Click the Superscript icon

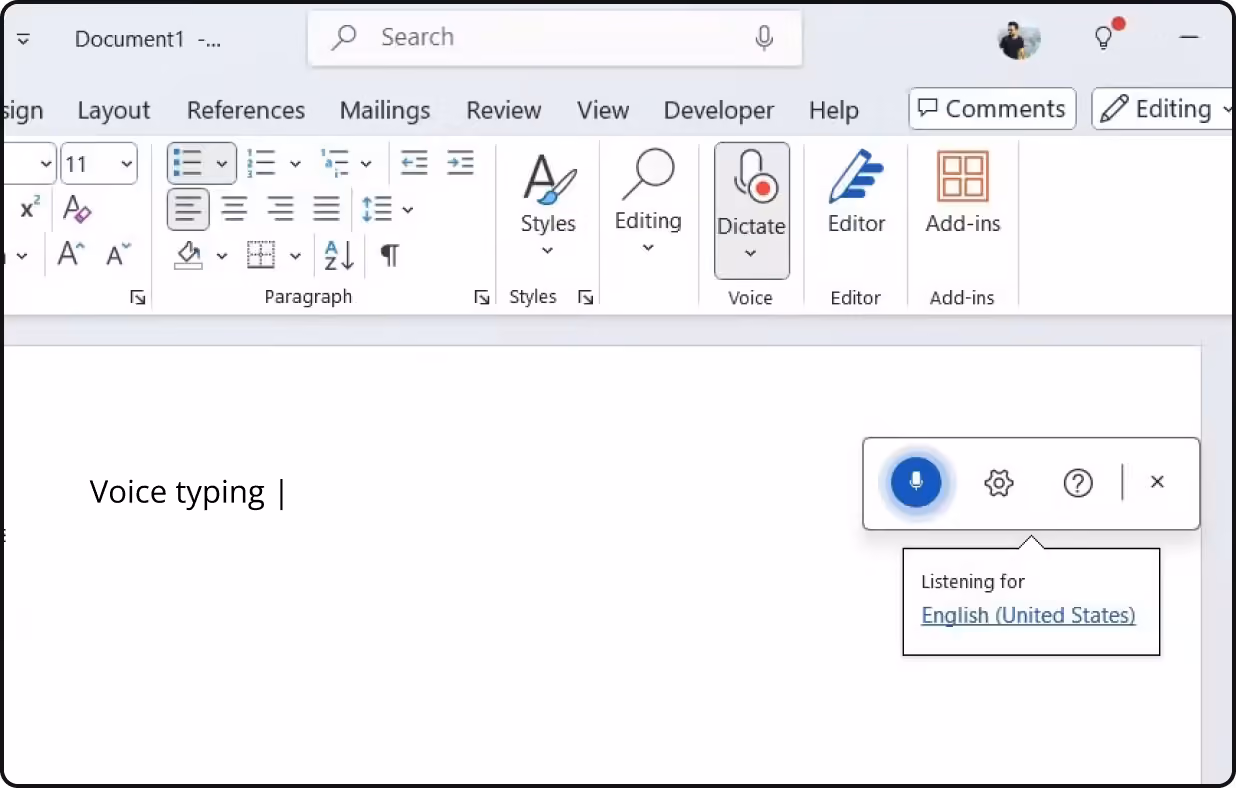30,208
